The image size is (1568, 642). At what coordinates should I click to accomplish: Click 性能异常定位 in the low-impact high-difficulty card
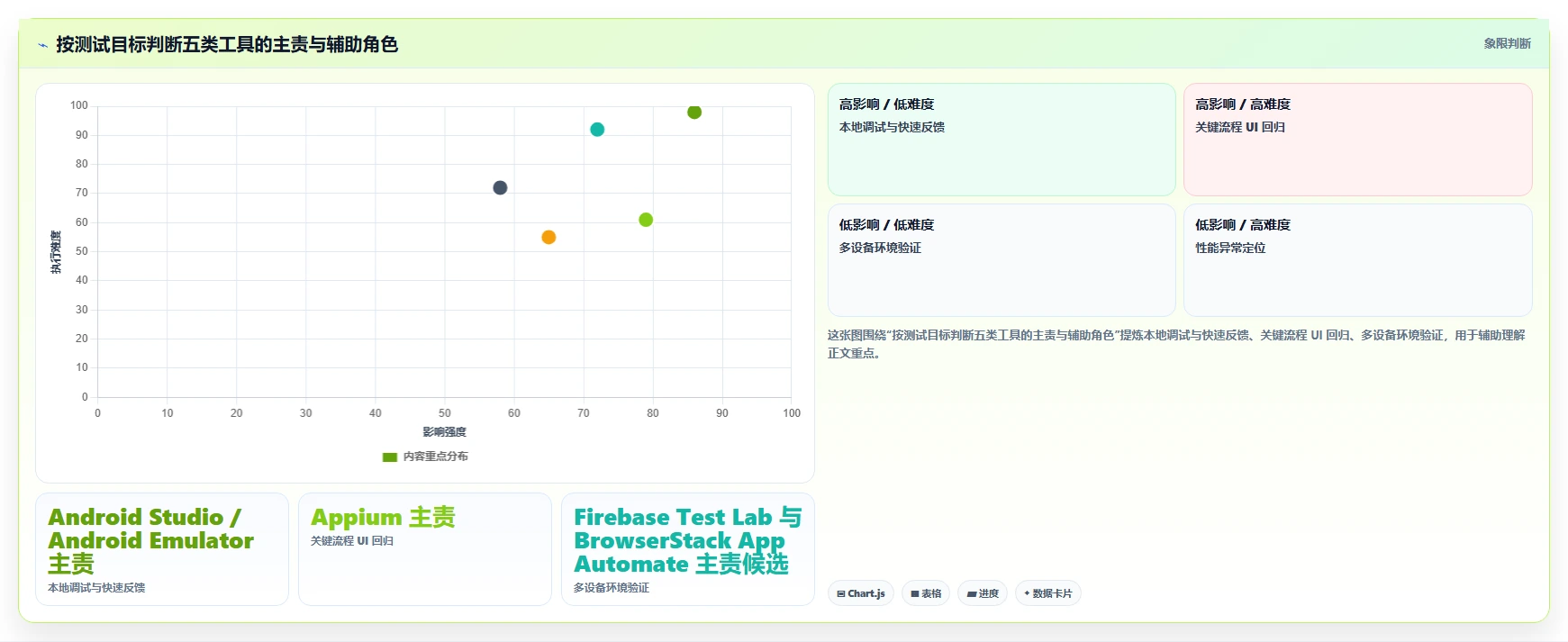point(1230,248)
